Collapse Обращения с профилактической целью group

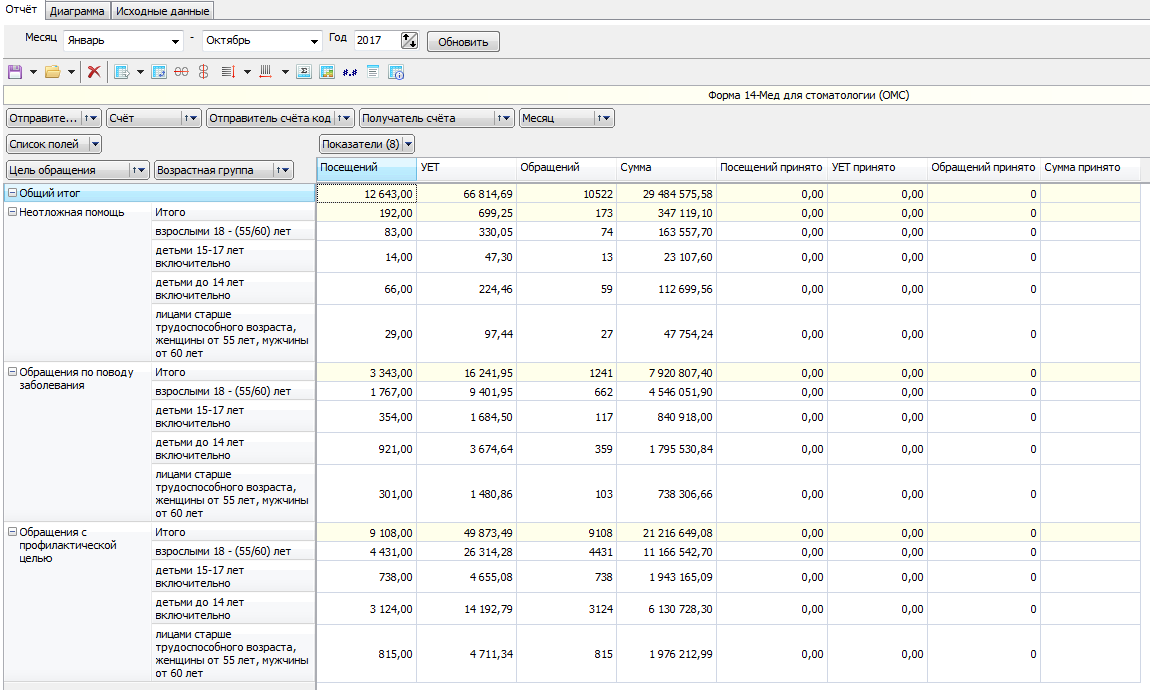pos(12,533)
